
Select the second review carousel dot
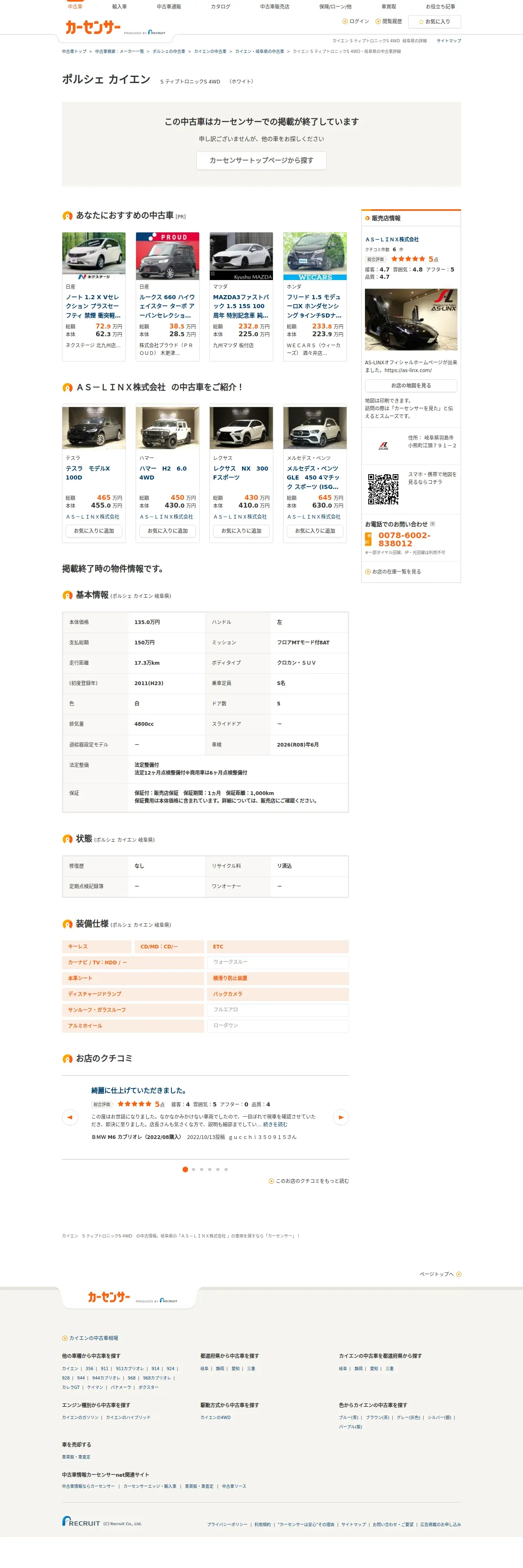click(193, 1170)
